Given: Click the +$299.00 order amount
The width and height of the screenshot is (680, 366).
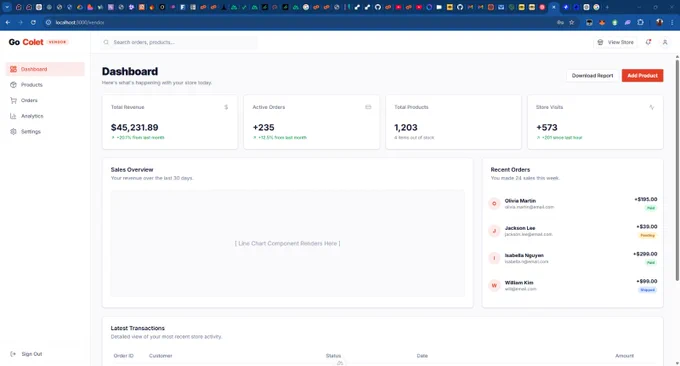Looking at the screenshot, I should click(645, 254).
